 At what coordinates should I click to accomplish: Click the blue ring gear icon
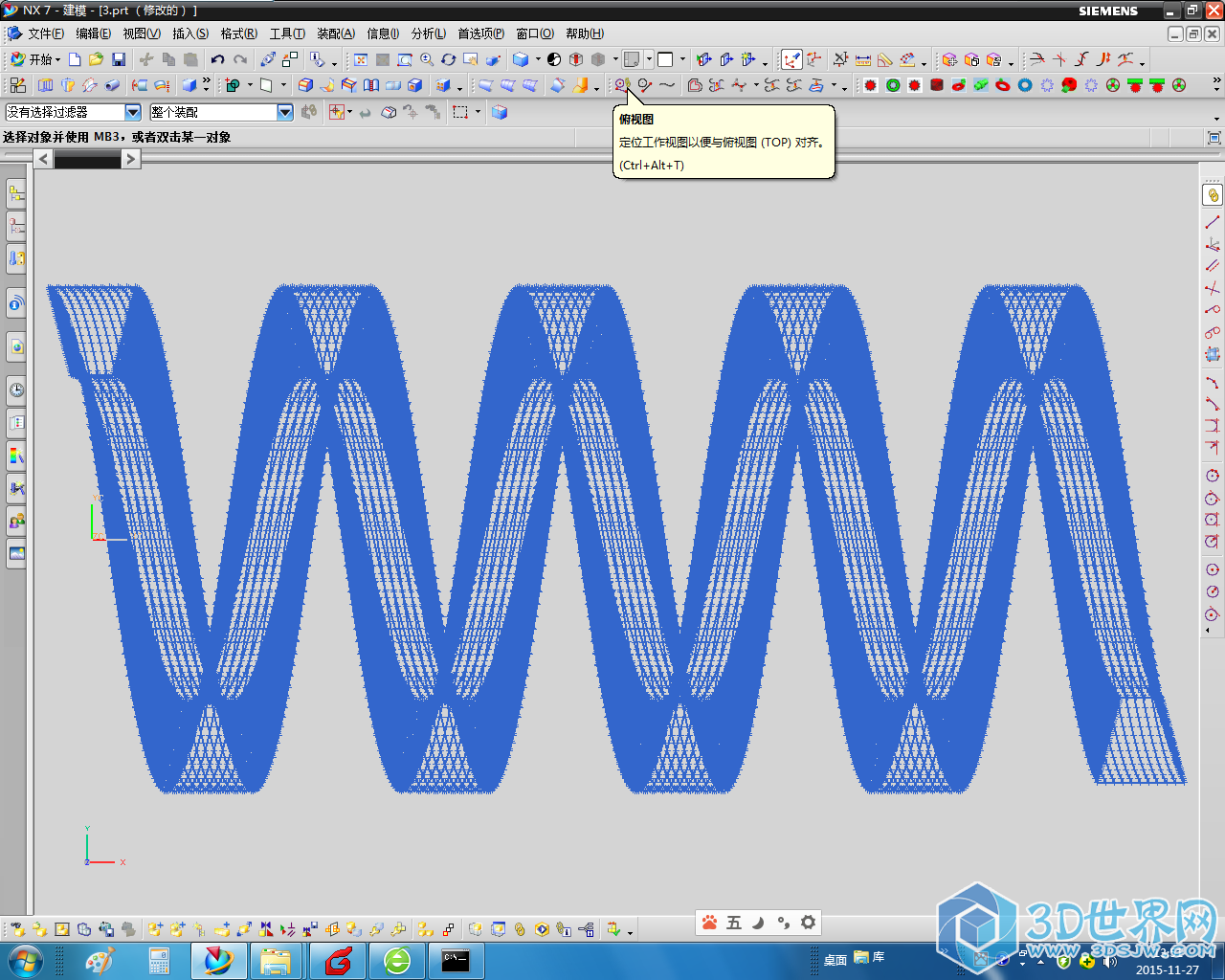click(x=1025, y=85)
